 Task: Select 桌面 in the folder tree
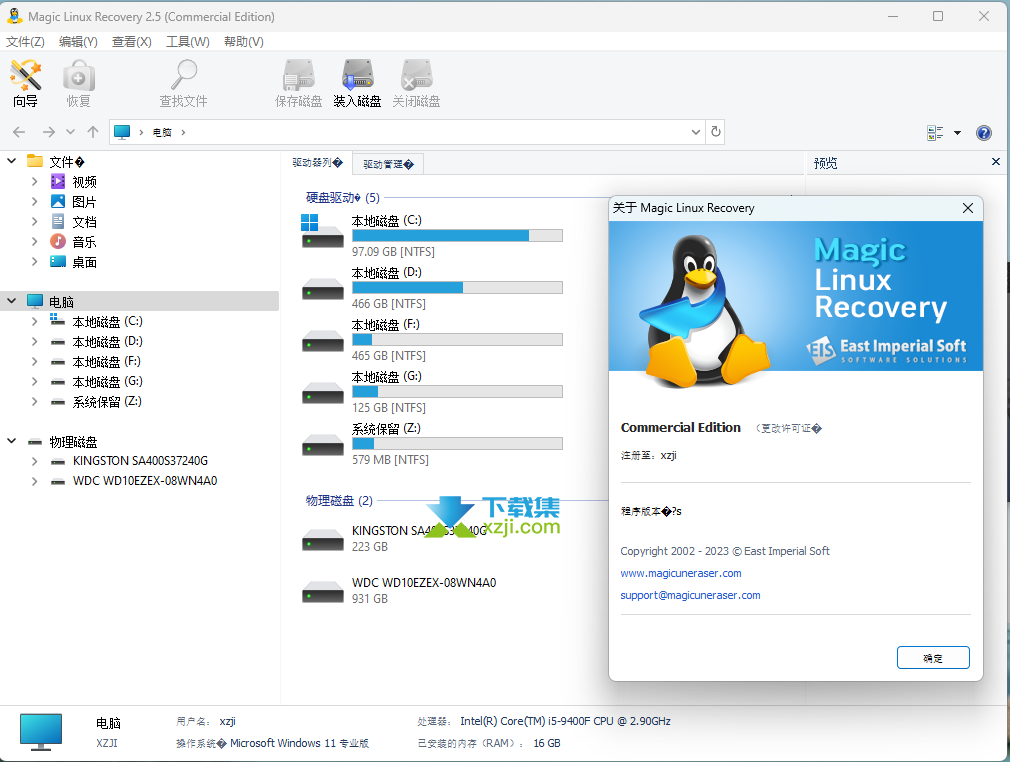(x=84, y=262)
